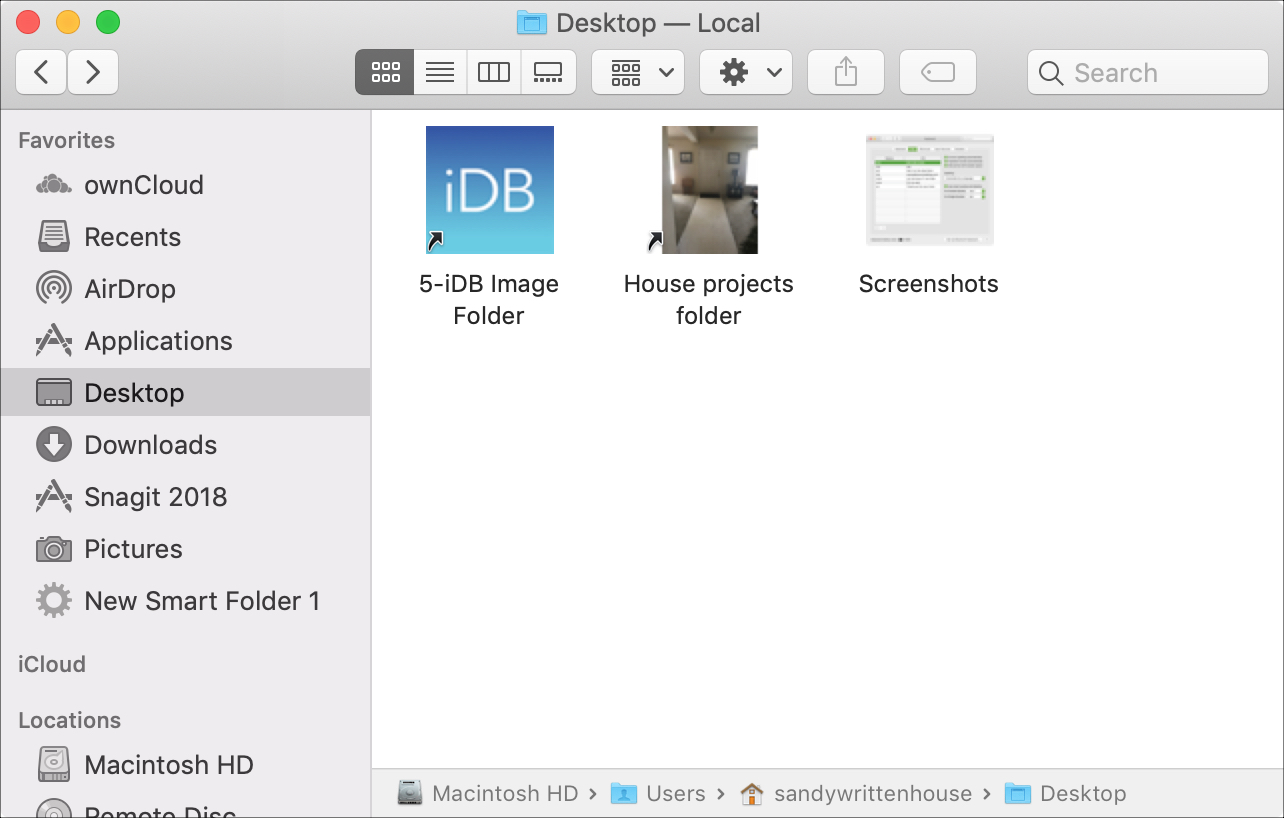Activate Cover Flow view
This screenshot has height=818, width=1284.
click(548, 71)
